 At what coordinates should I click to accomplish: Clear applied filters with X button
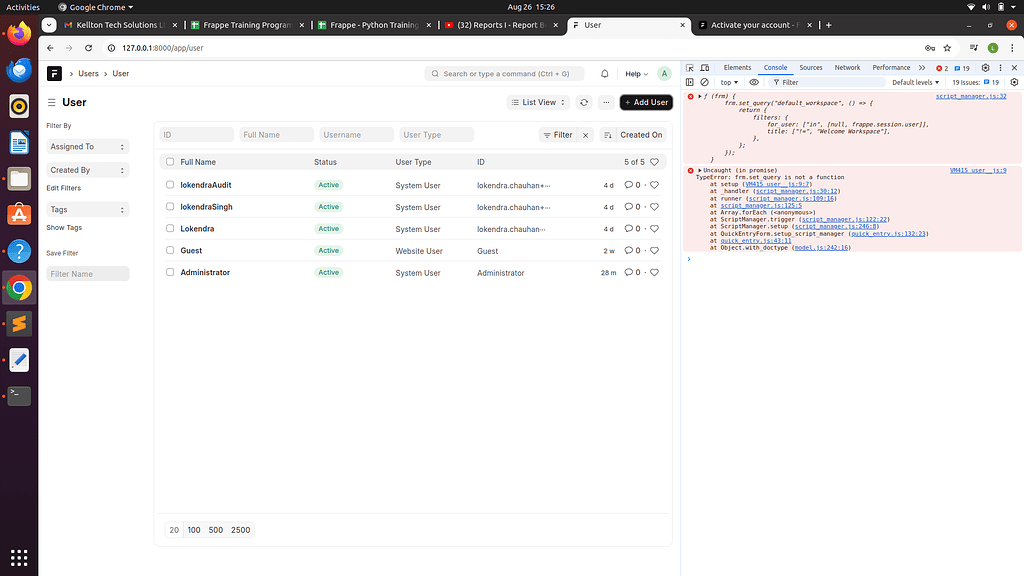tap(586, 135)
